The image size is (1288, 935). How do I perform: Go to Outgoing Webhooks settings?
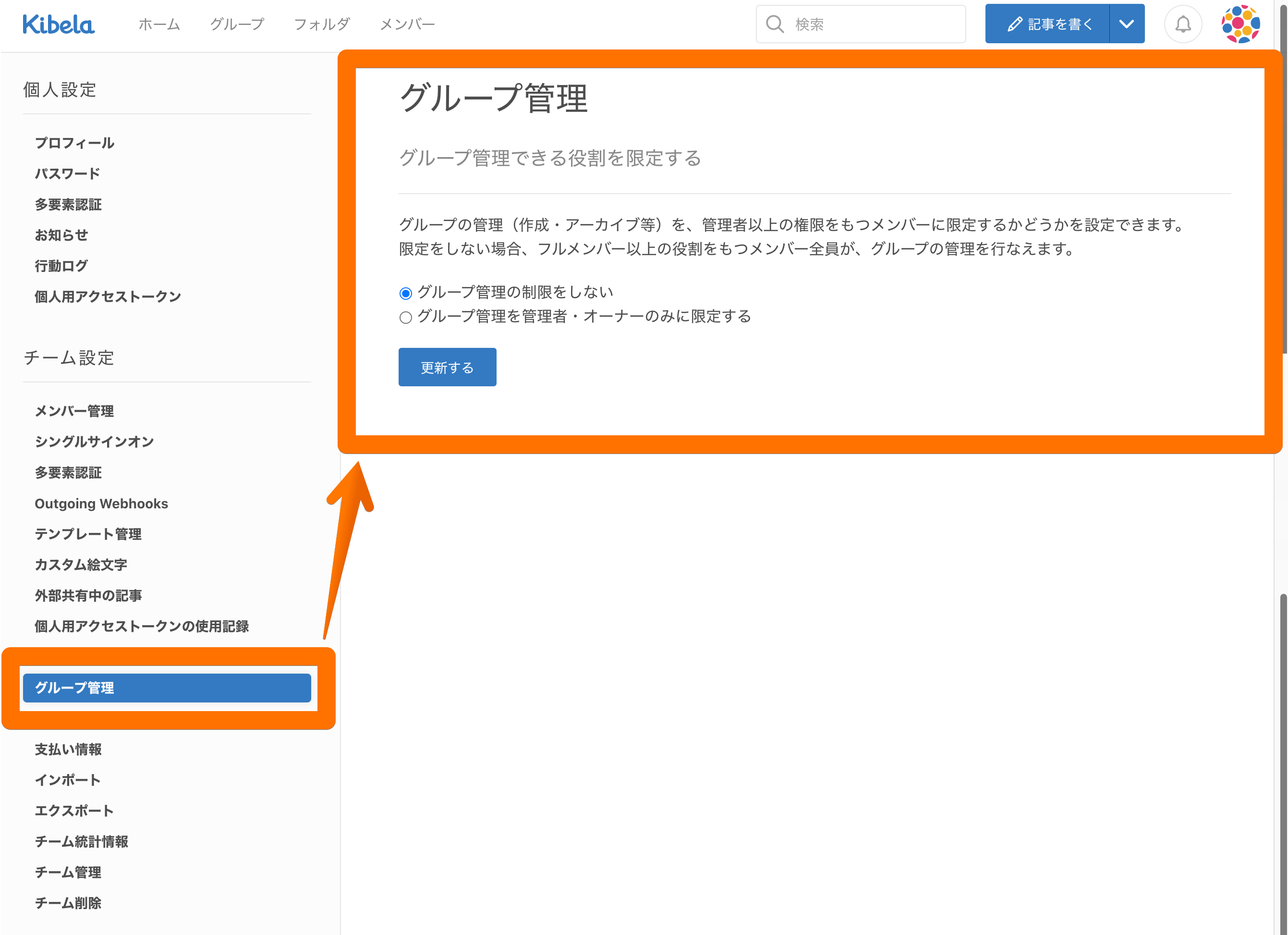[101, 504]
